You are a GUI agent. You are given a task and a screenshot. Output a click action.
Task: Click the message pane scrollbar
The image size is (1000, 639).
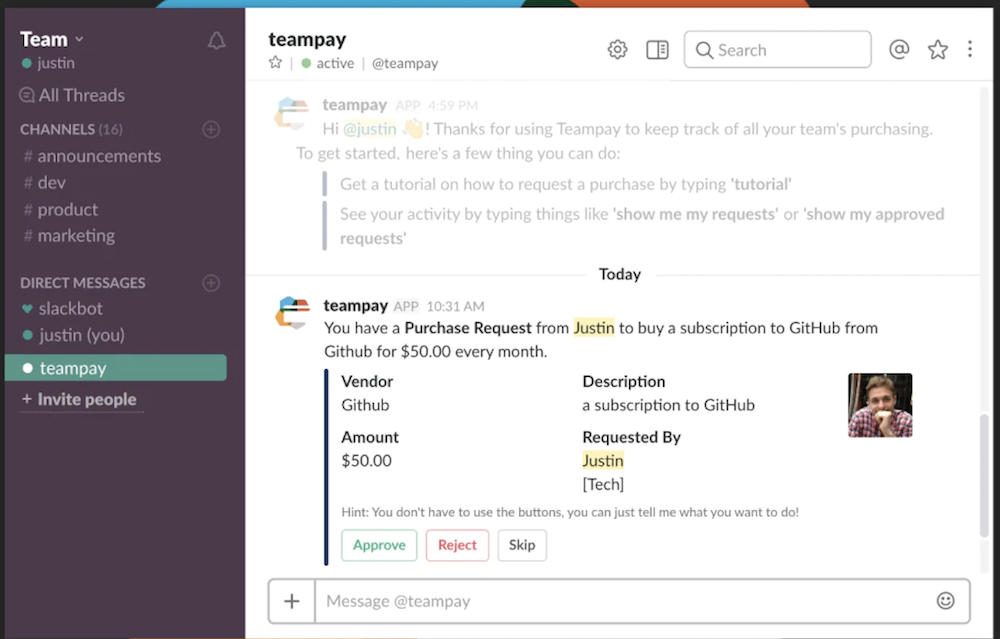985,476
